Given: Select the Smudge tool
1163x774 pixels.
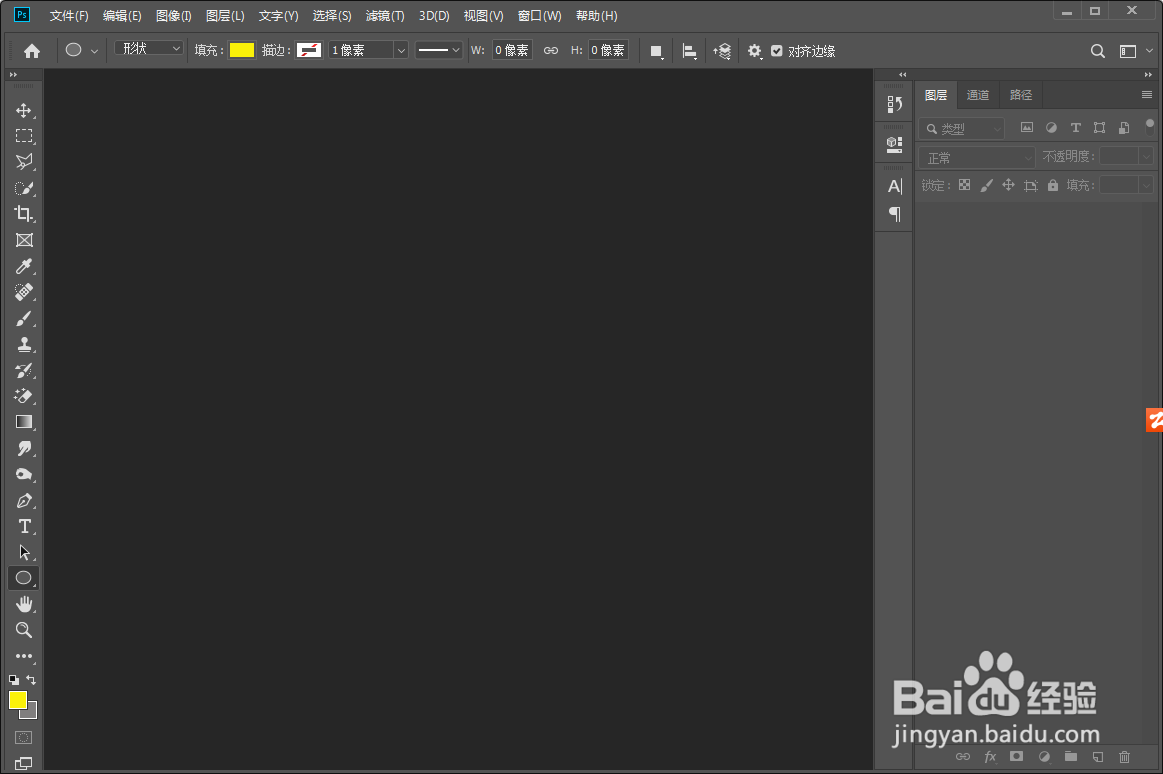Looking at the screenshot, I should click(24, 449).
